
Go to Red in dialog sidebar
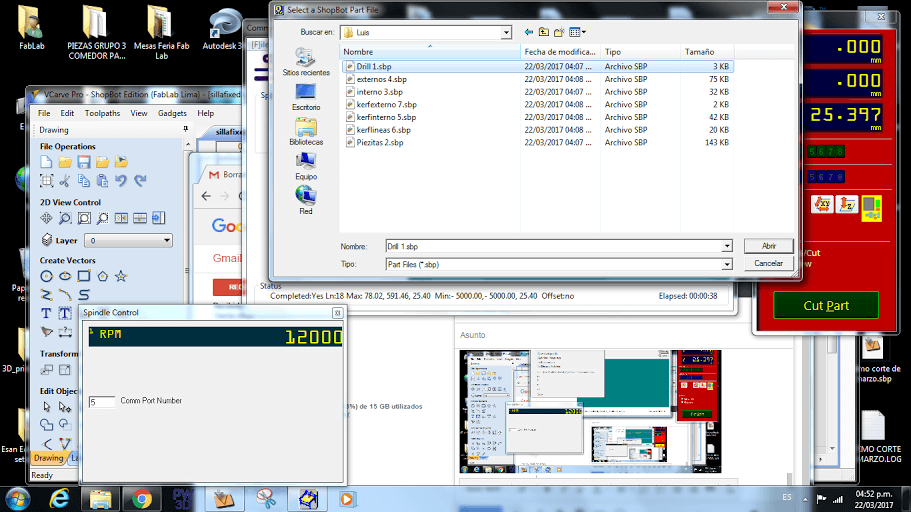(x=306, y=200)
